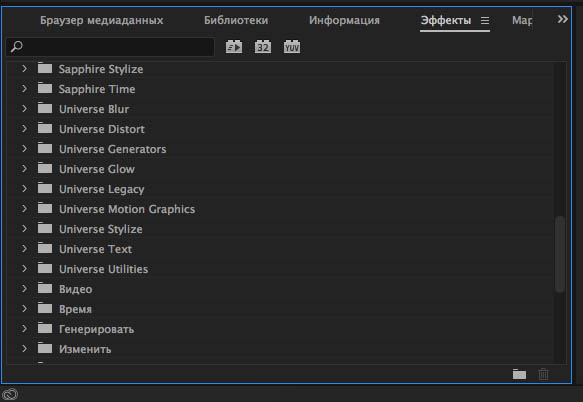The image size is (583, 402).
Task: Click the Universe Generators folder icon
Action: point(45,148)
